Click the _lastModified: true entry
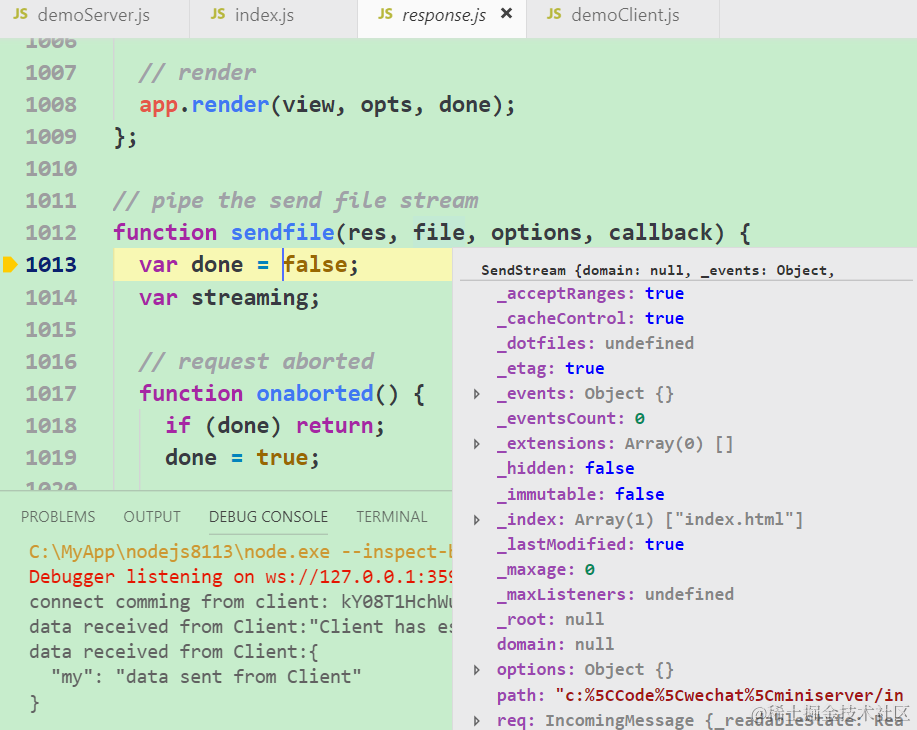The width and height of the screenshot is (917, 730). point(590,545)
